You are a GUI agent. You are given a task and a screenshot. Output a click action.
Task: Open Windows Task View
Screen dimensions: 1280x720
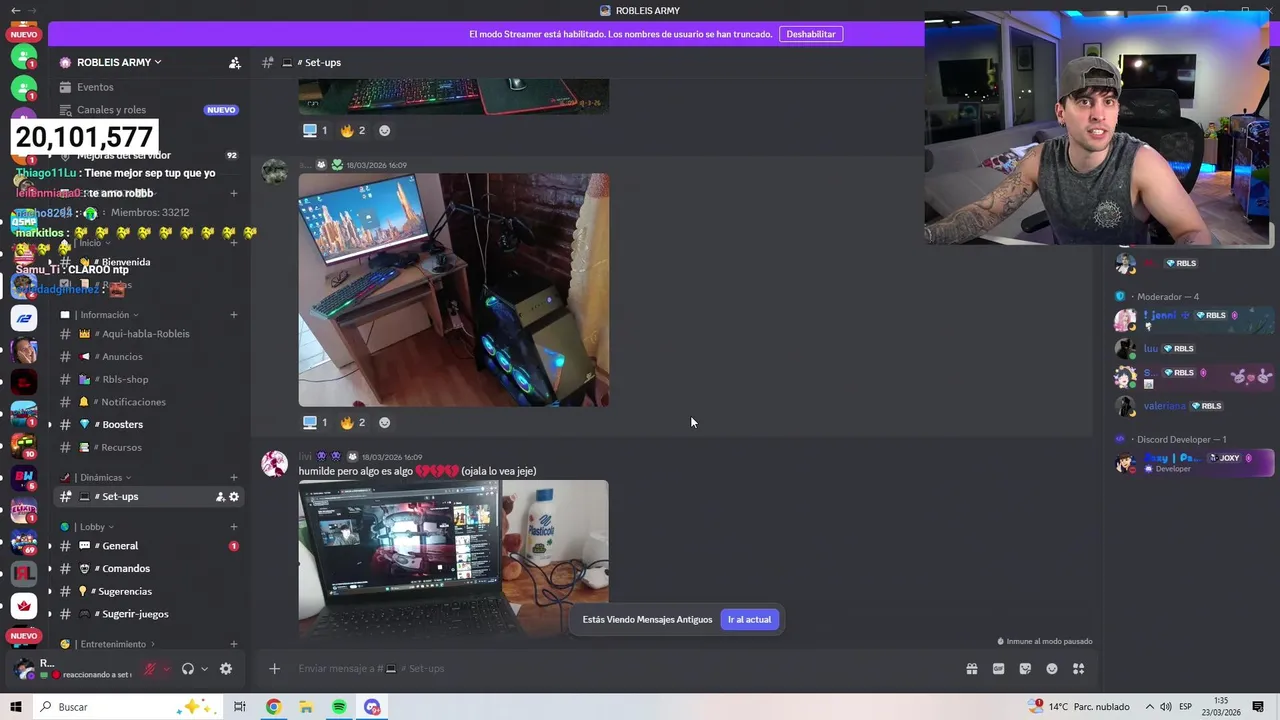coord(239,707)
